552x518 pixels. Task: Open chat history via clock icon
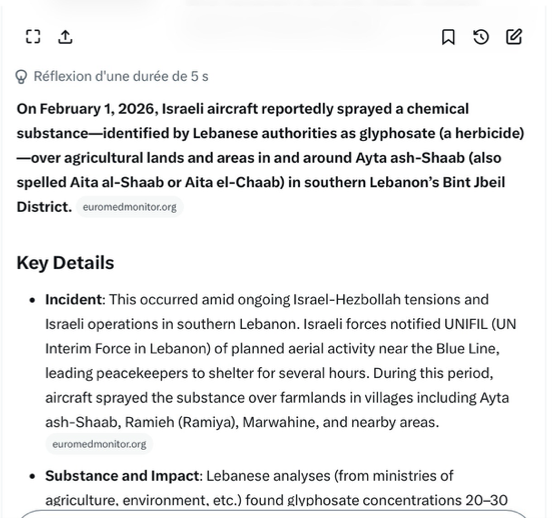point(481,37)
